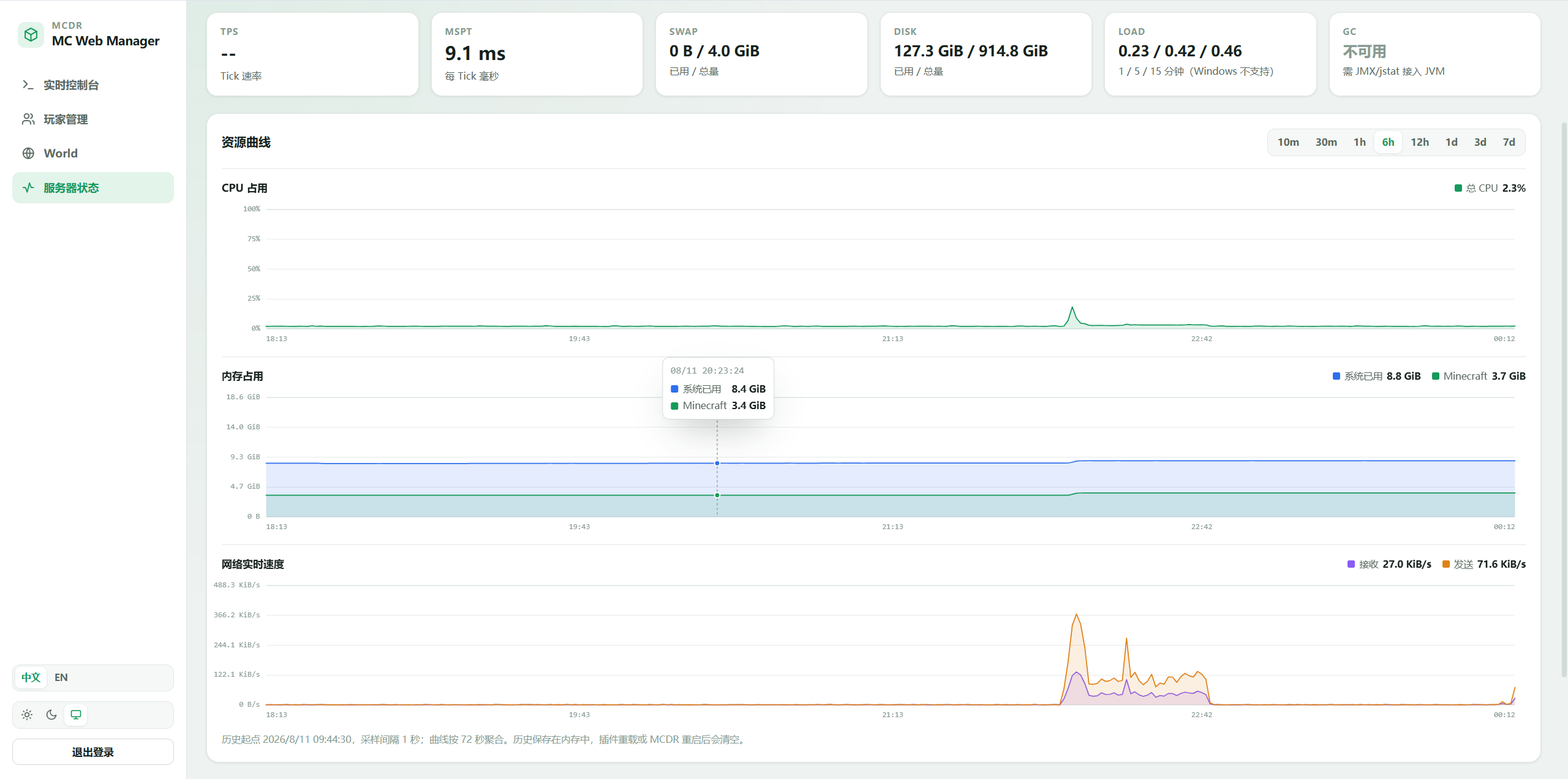Switch to dark theme moon icon
The height and width of the screenshot is (779, 1568).
51,715
